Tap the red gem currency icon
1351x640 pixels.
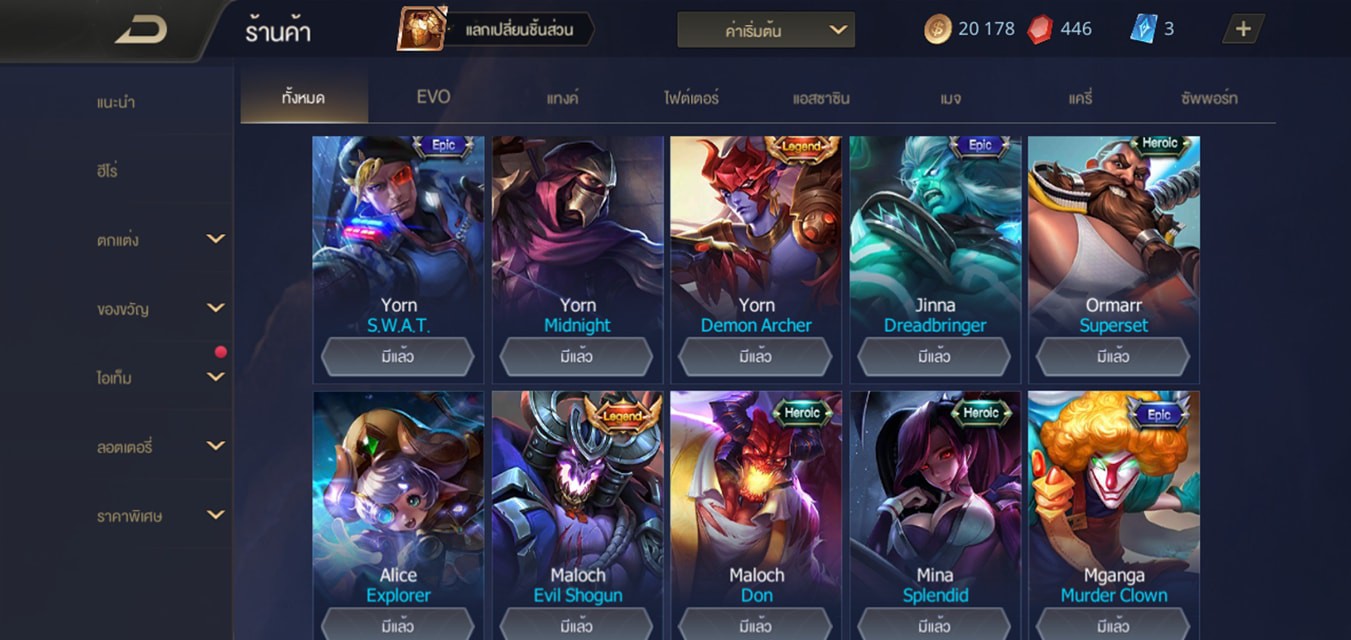tap(1040, 29)
